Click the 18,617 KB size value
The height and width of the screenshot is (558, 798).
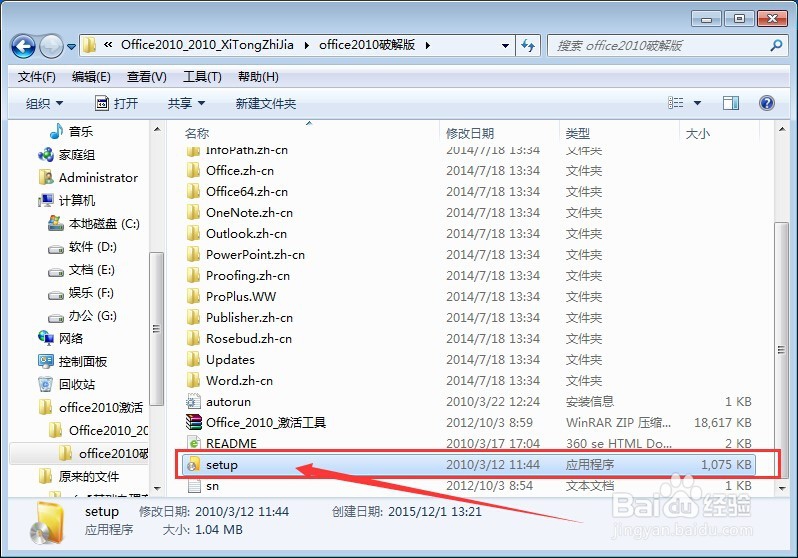tap(723, 423)
